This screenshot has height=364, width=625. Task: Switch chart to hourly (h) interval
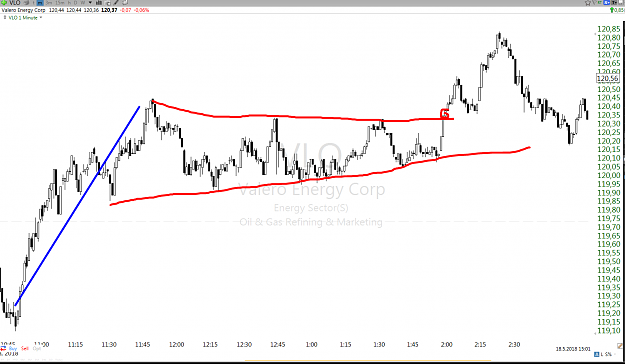(69, 3)
